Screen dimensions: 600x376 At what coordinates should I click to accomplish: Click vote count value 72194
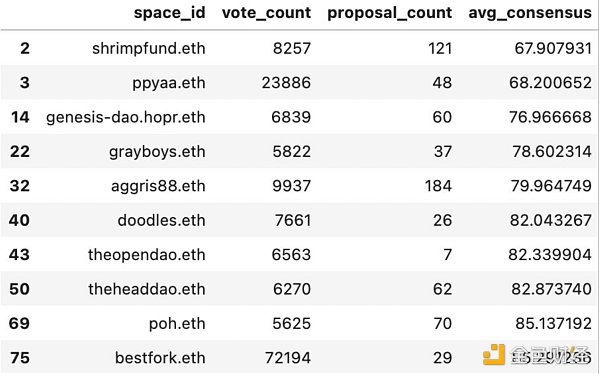pos(288,358)
